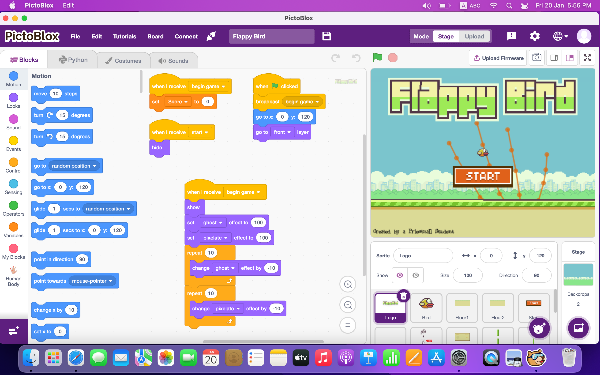Switch mode to Stage
The image size is (600, 375).
click(x=446, y=36)
